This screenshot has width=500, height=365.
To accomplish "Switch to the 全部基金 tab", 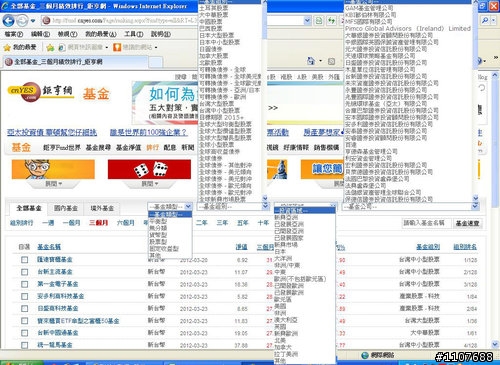I will (29, 208).
